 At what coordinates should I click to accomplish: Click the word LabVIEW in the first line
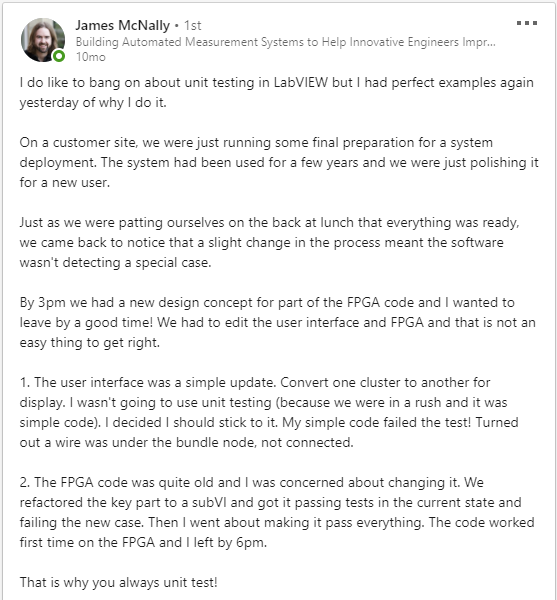[301, 82]
